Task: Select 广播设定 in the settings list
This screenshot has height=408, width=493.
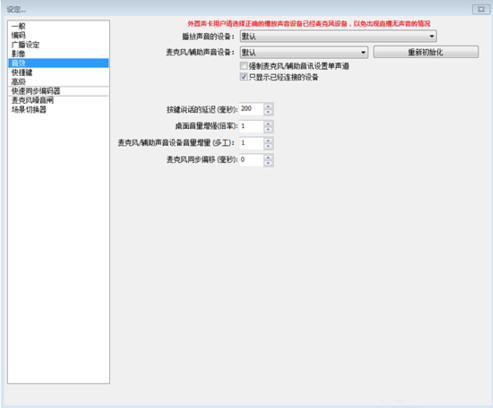Action: 58,44
